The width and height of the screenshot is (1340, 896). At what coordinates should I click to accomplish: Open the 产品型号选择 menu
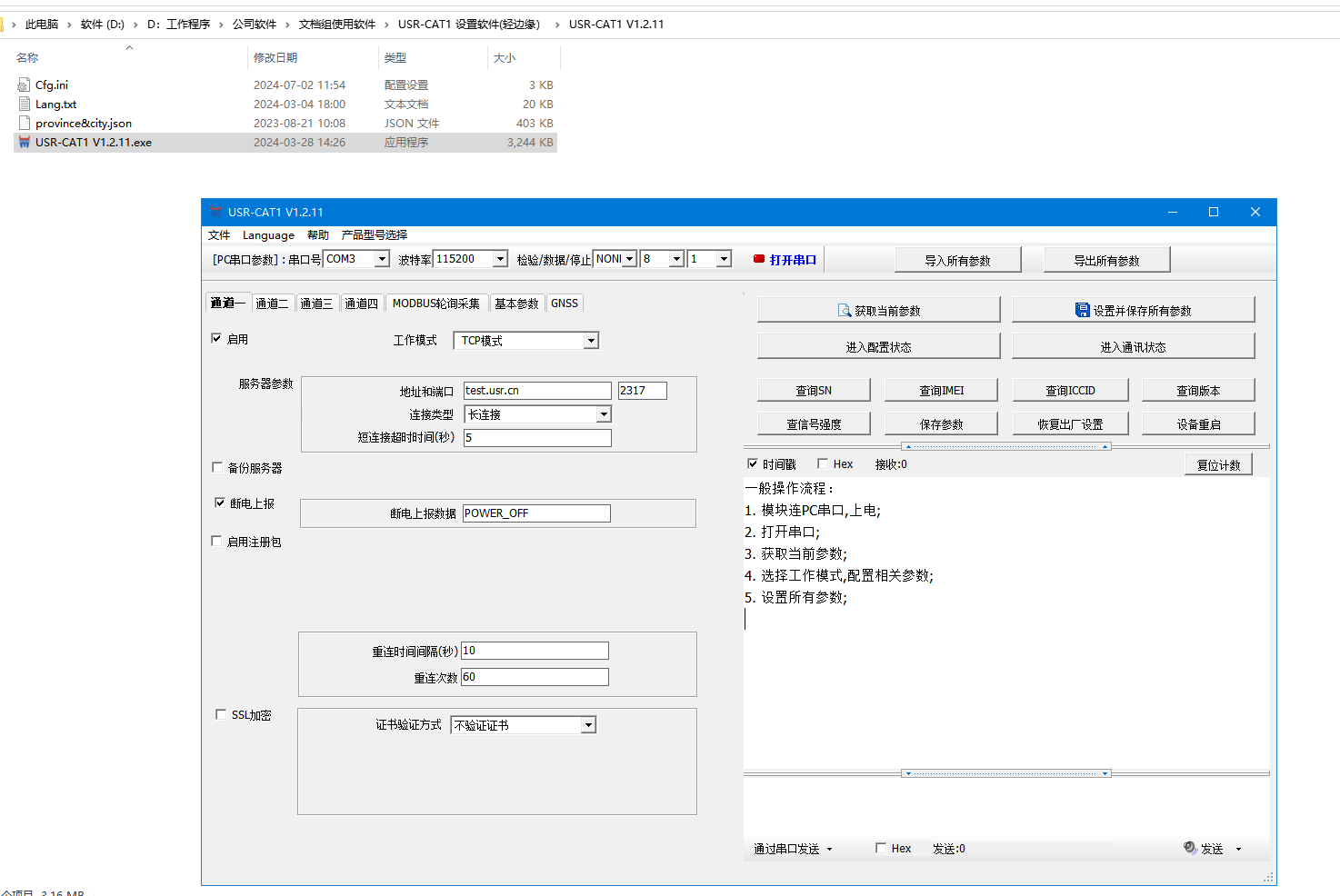click(374, 235)
